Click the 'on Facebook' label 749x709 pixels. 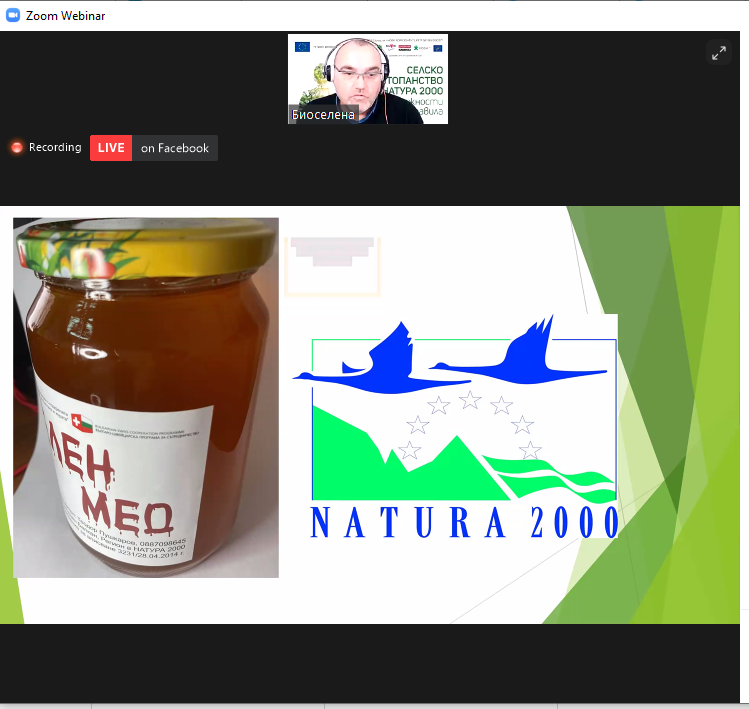[x=175, y=148]
